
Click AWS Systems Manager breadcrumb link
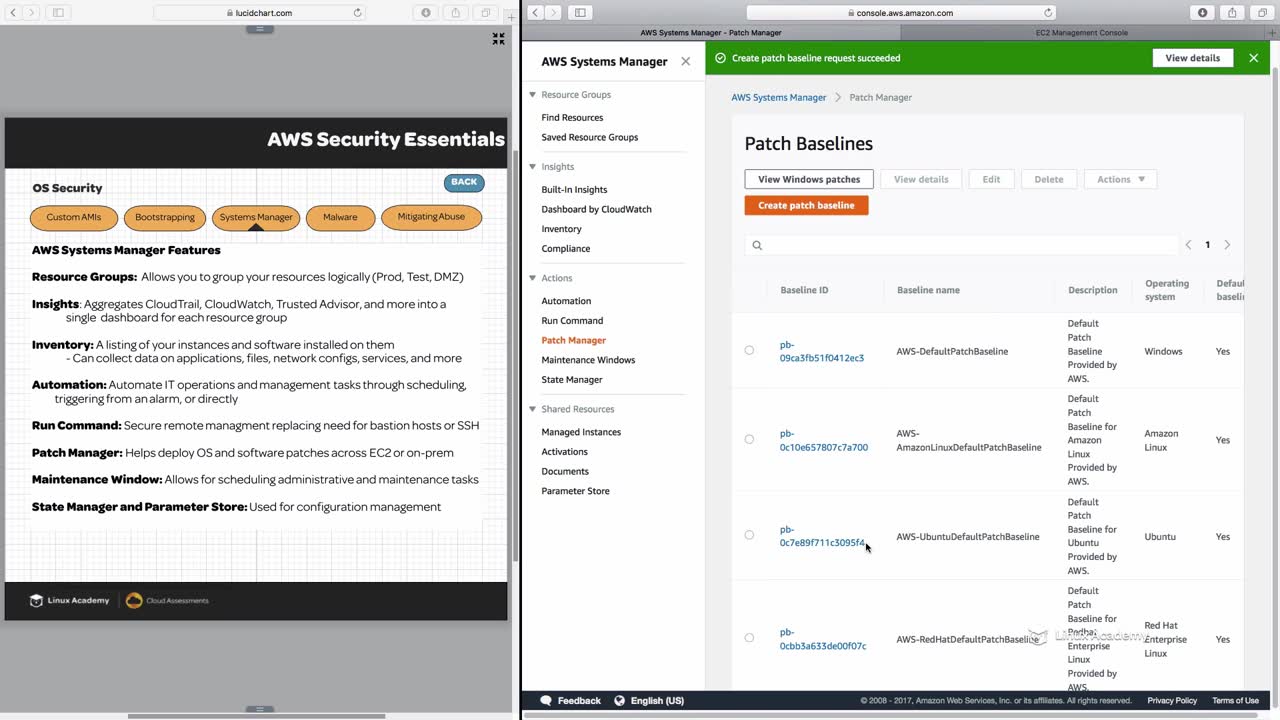point(779,98)
